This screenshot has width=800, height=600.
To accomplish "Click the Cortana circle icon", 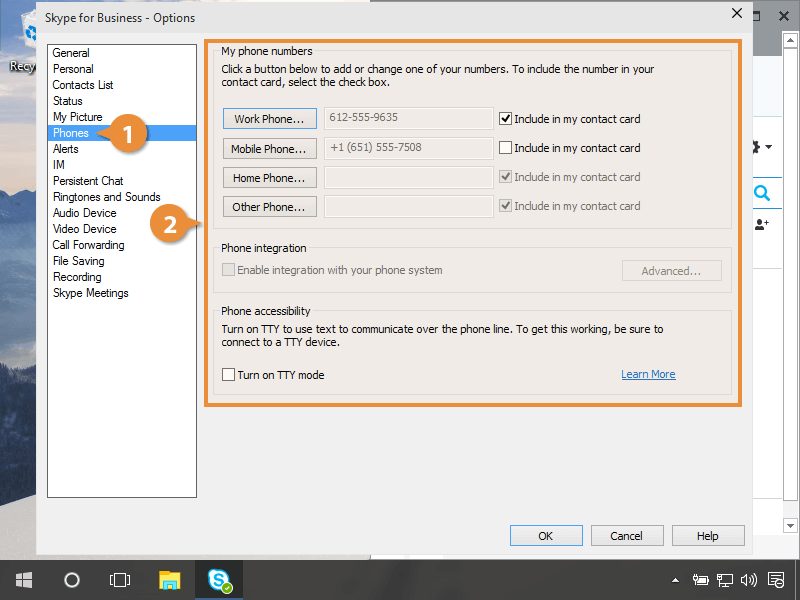I will click(x=72, y=579).
